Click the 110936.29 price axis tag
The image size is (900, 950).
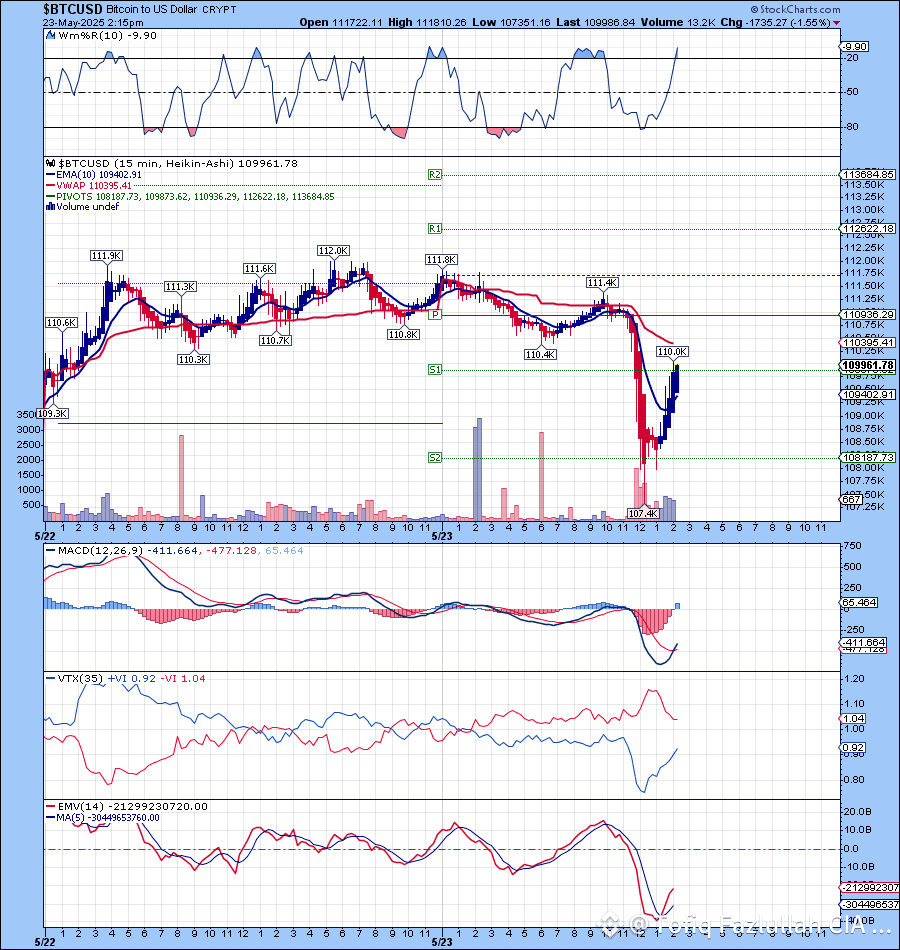[868, 314]
